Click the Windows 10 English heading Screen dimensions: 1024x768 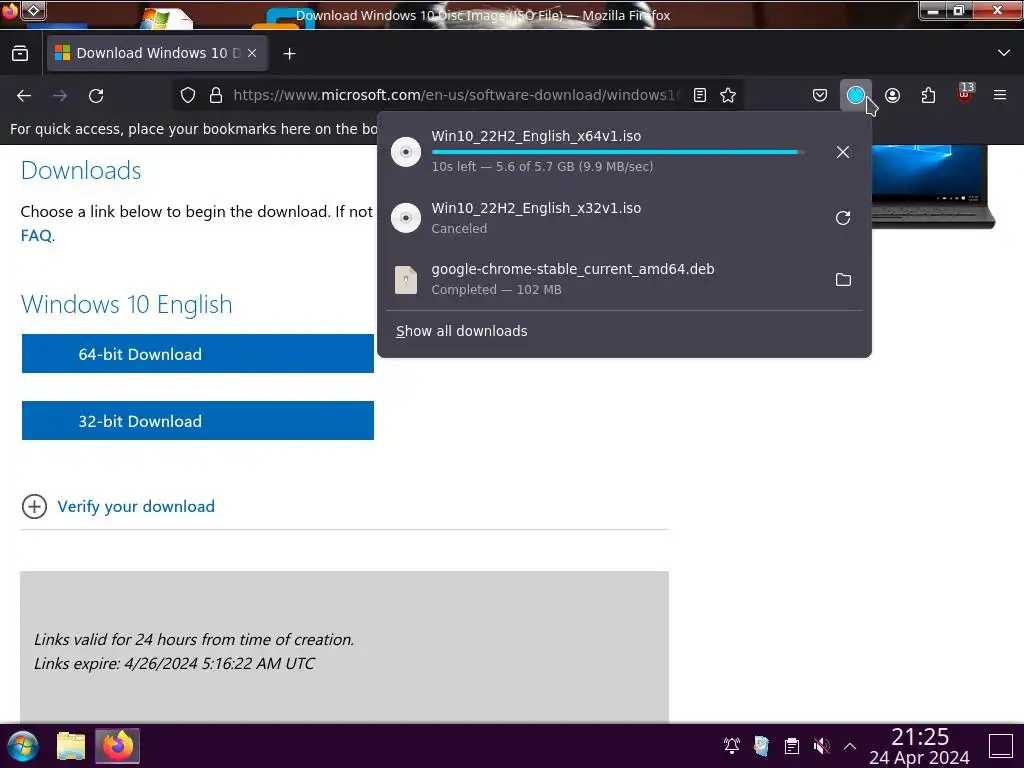[x=127, y=304]
